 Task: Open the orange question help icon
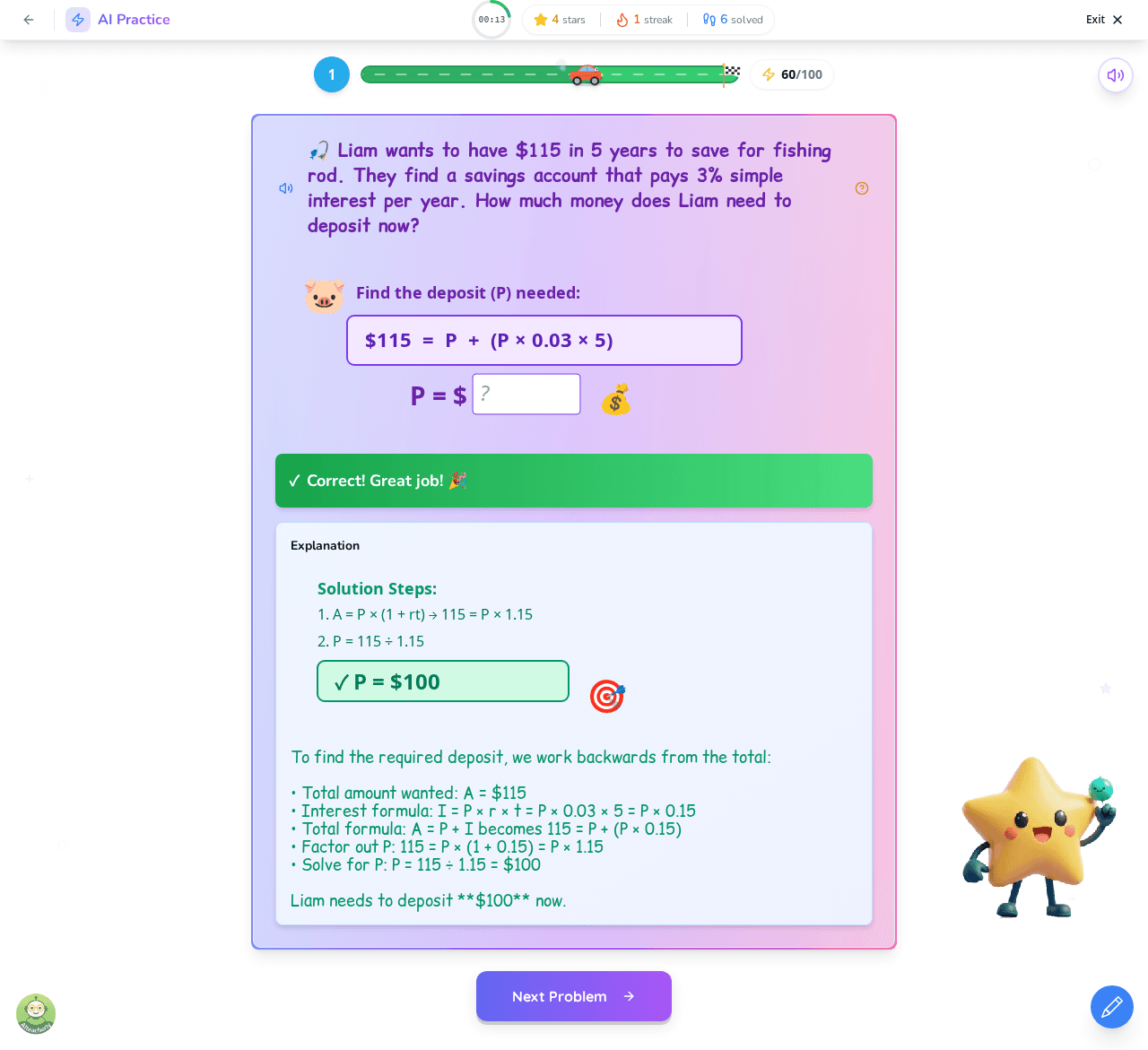point(862,188)
